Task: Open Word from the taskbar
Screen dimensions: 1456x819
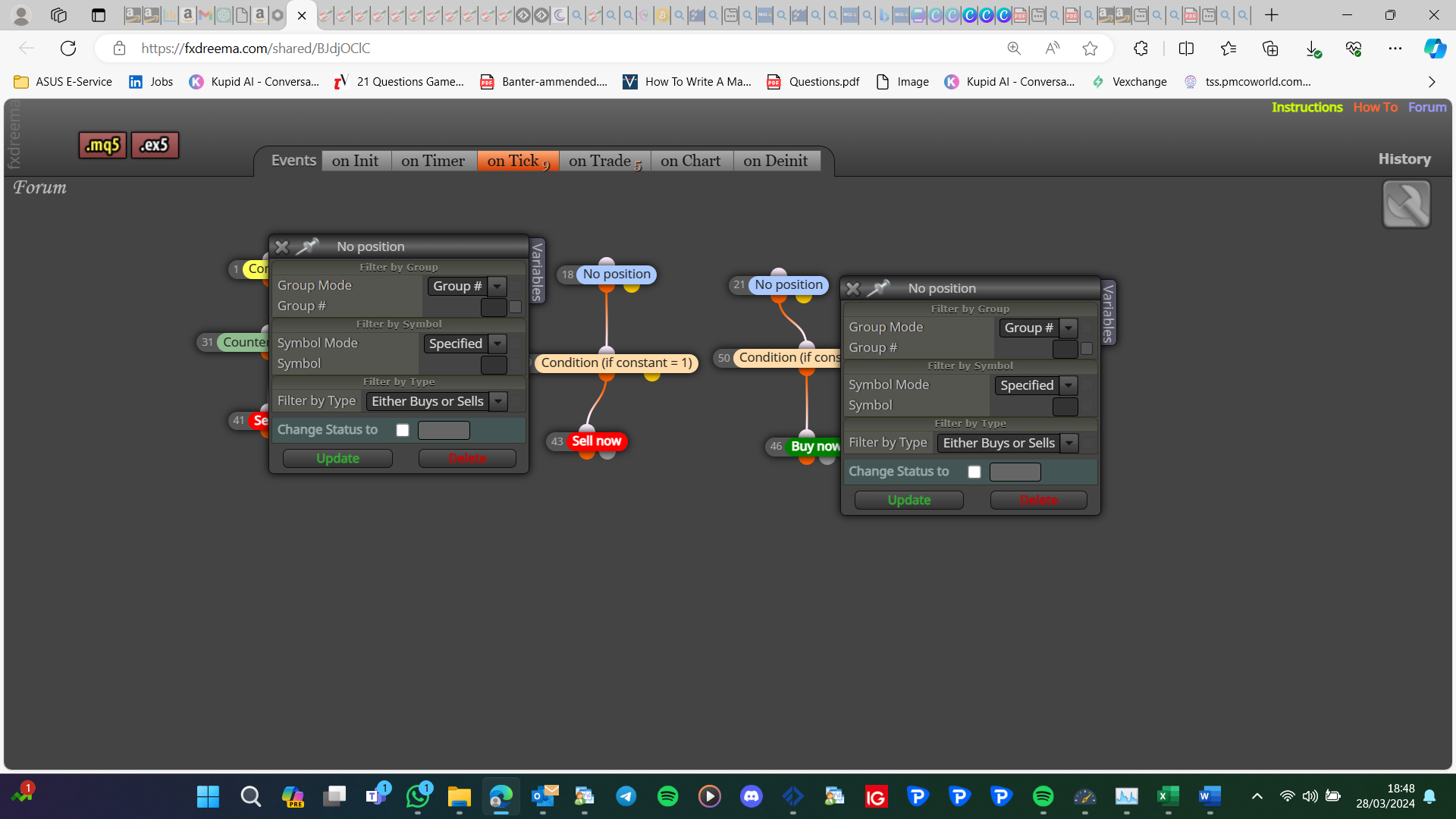Action: (1210, 796)
